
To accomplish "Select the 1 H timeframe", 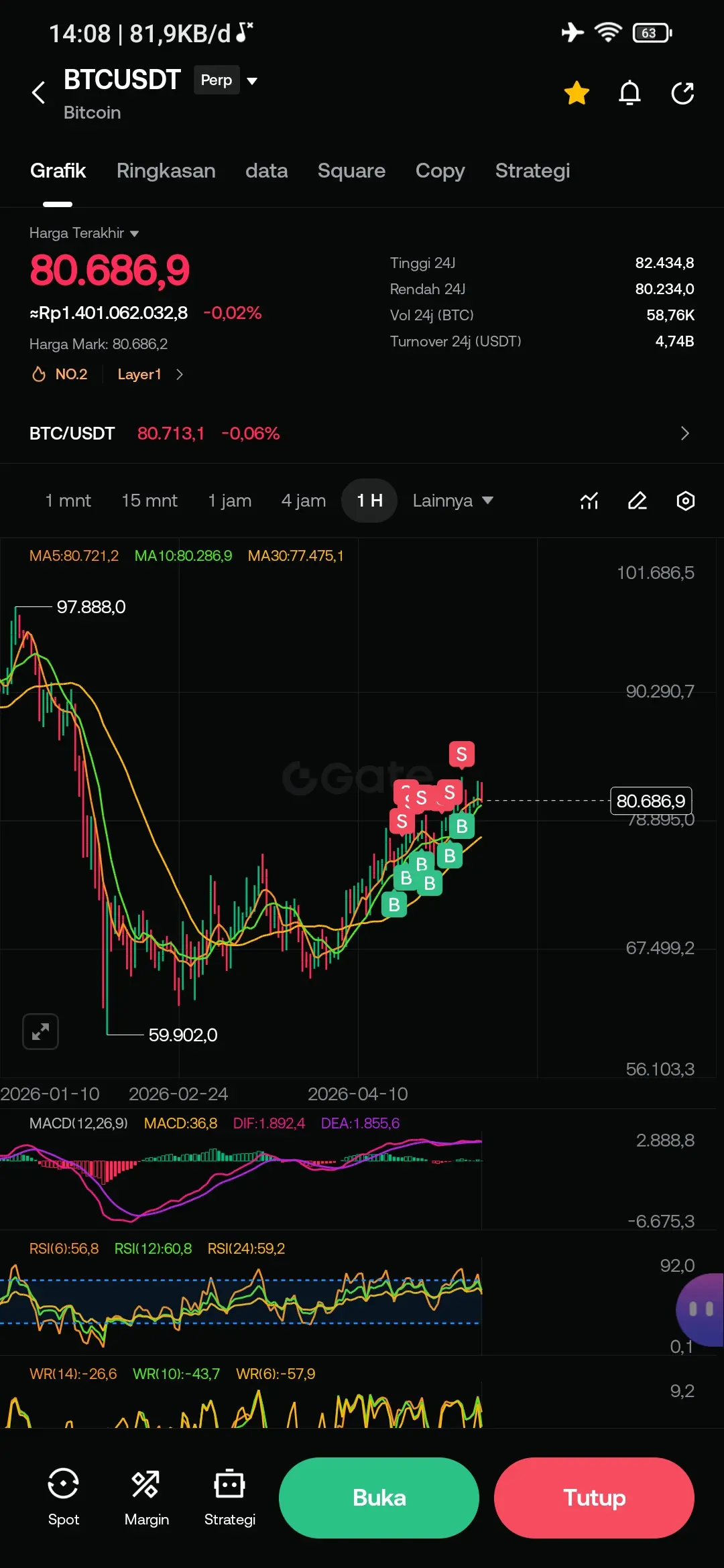I will [x=369, y=501].
